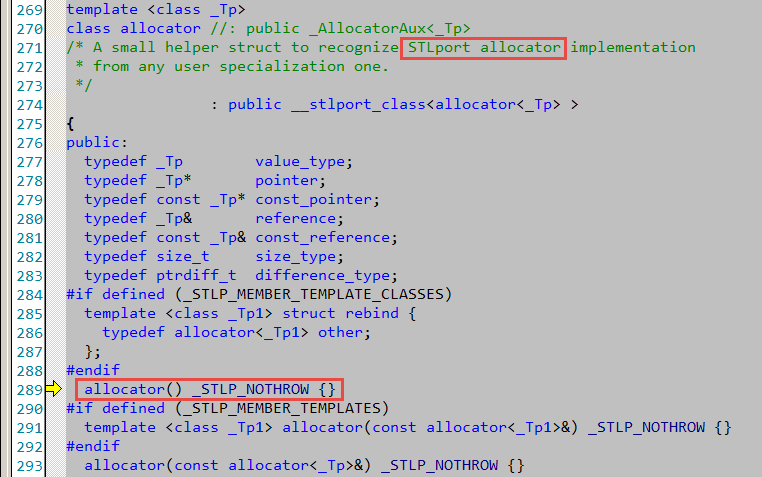This screenshot has width=762, height=477.
Task: Click the word 'implementation' in the comment
Action: (x=633, y=48)
